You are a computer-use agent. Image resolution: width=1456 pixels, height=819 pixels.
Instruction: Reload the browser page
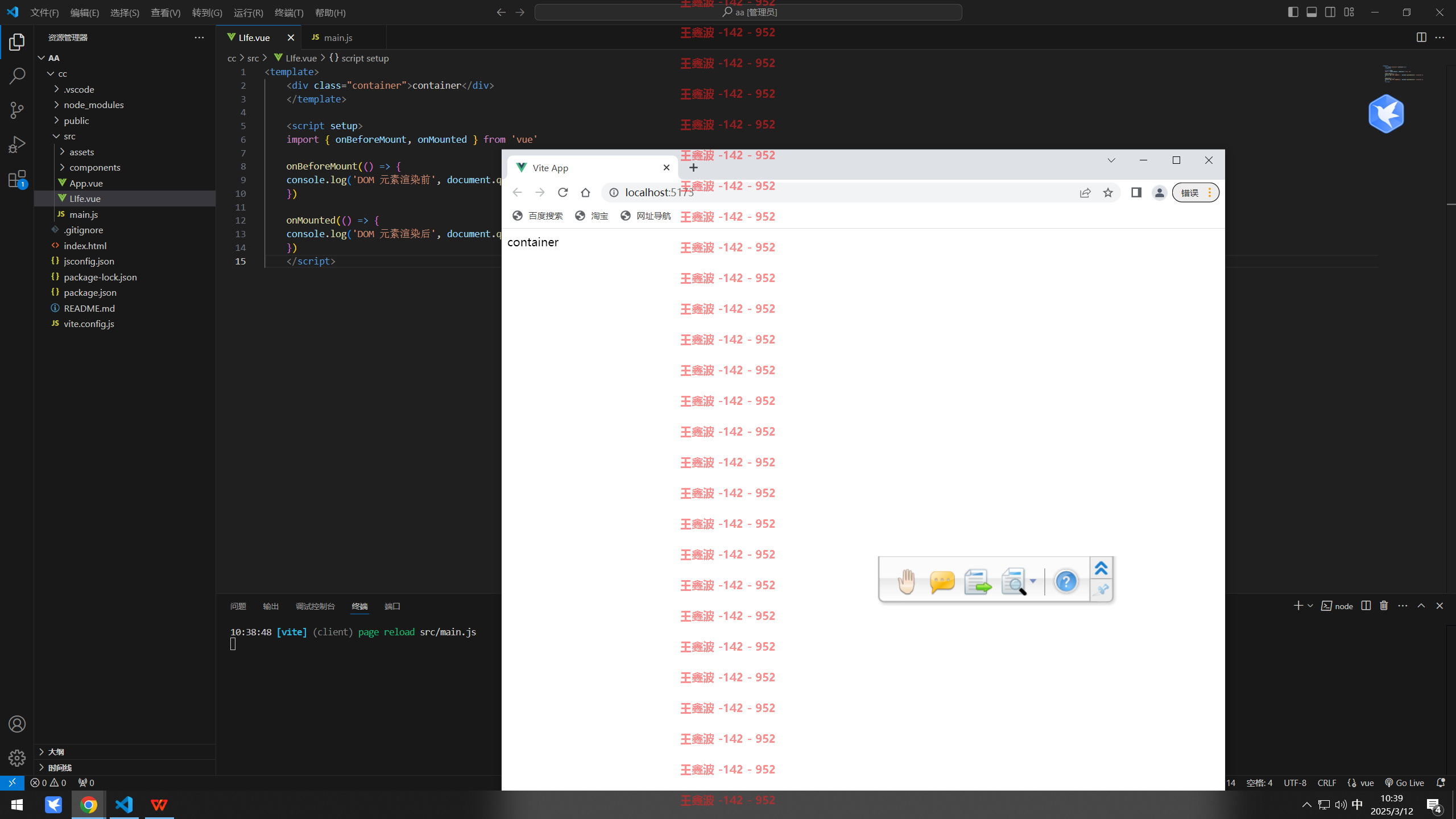pyautogui.click(x=562, y=192)
